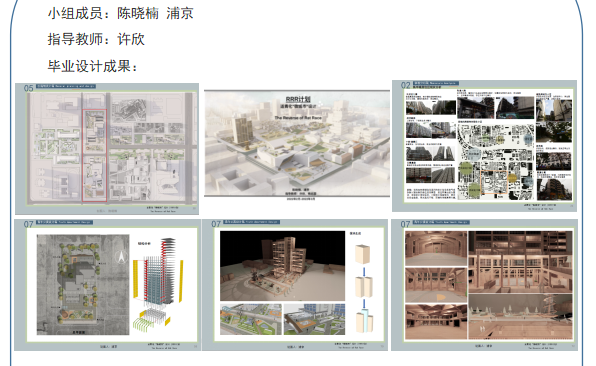
Task: Select the 05 master plan slide image
Action: pyautogui.click(x=107, y=149)
